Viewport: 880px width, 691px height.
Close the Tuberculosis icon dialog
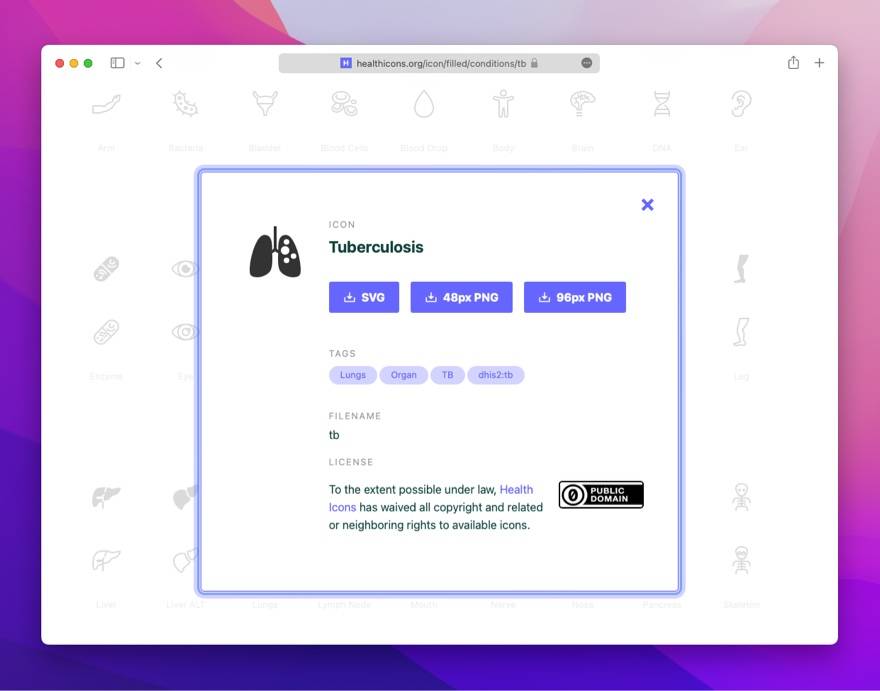click(x=647, y=205)
